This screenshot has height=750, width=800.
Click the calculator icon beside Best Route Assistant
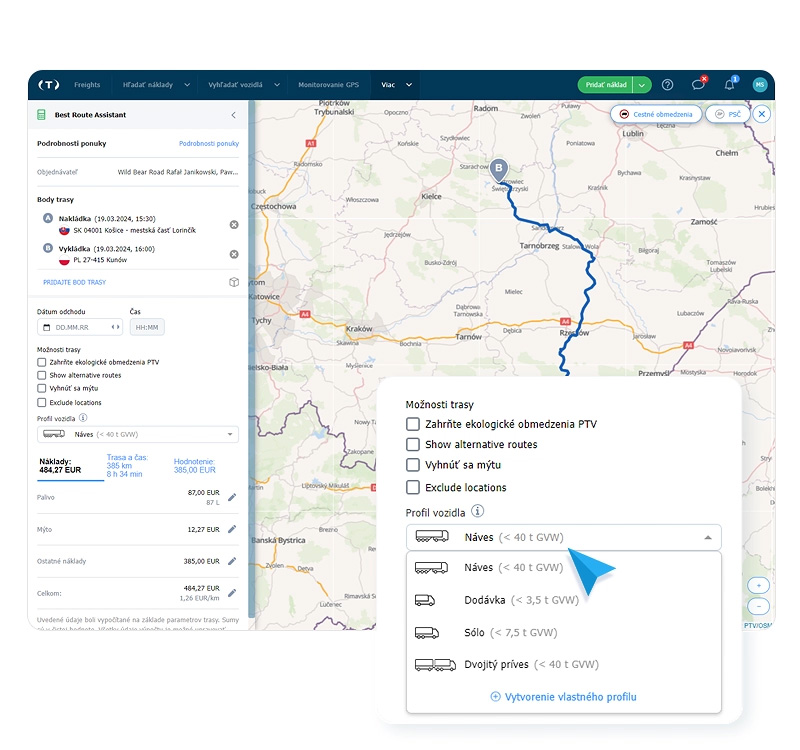tap(41, 115)
